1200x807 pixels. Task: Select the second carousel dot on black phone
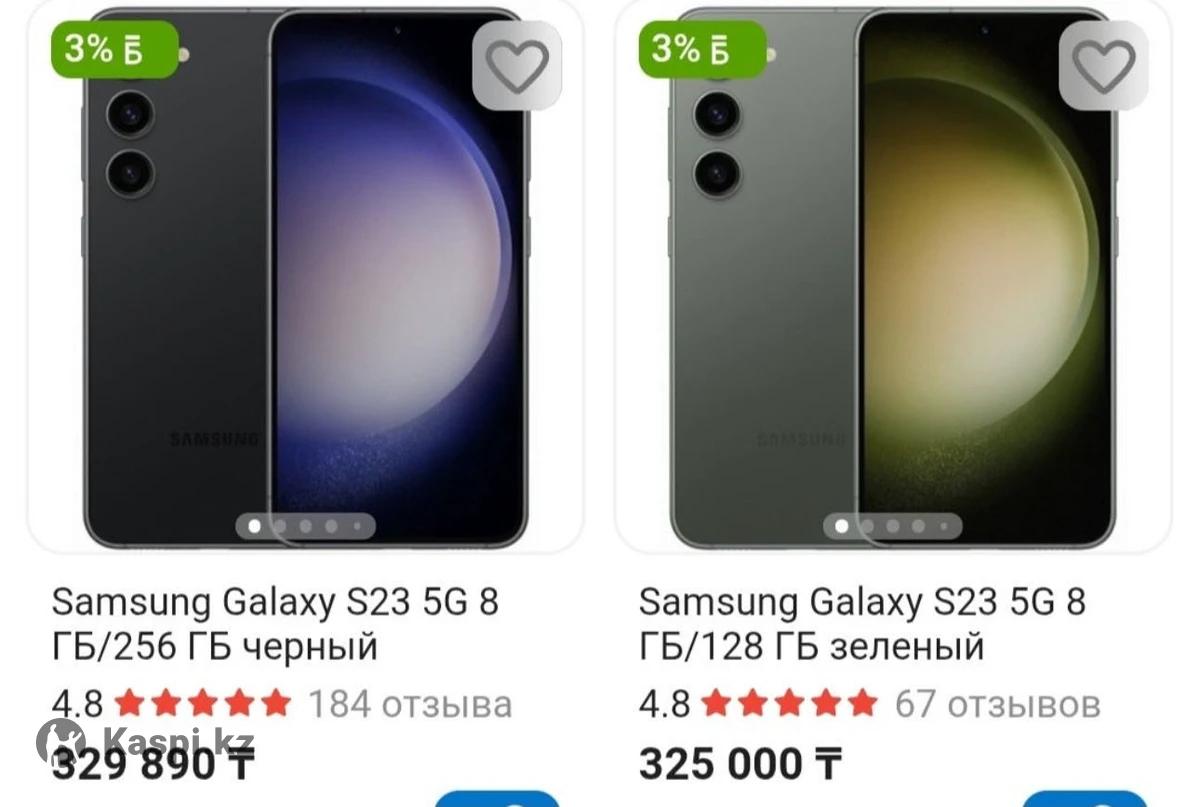pos(280,526)
